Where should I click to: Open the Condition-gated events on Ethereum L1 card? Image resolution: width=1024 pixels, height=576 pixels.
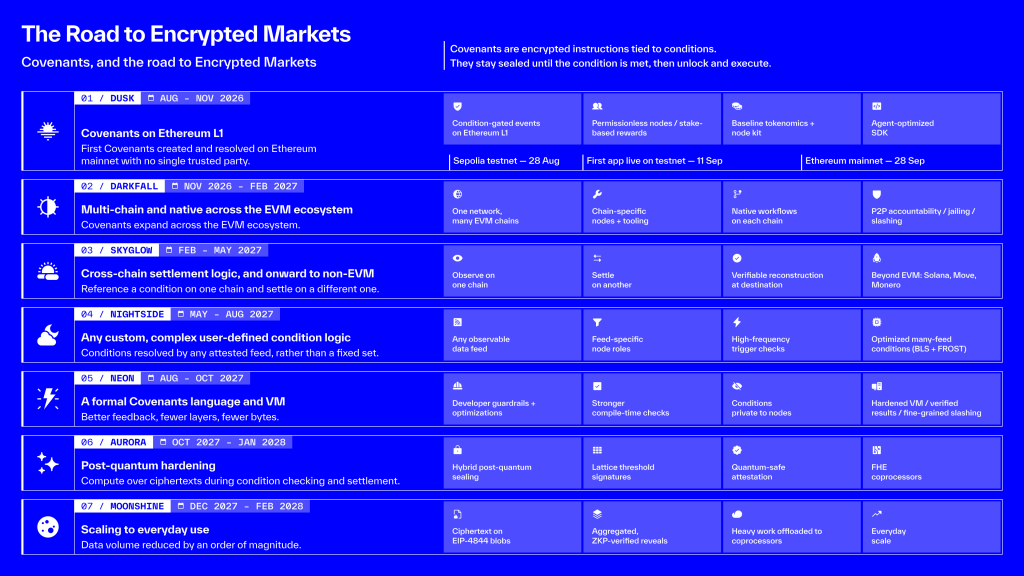click(x=513, y=119)
